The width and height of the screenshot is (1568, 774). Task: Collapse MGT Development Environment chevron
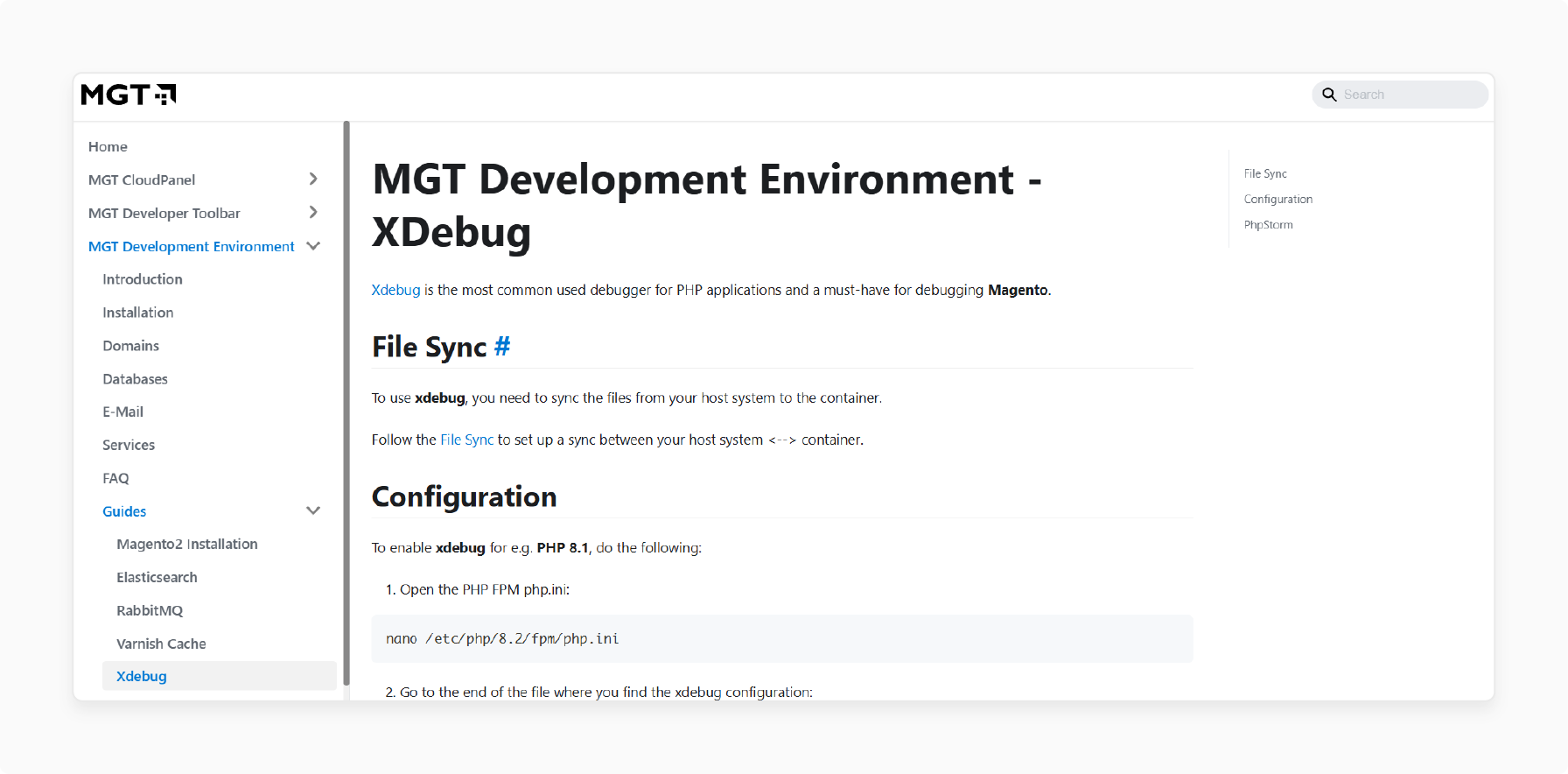point(313,246)
